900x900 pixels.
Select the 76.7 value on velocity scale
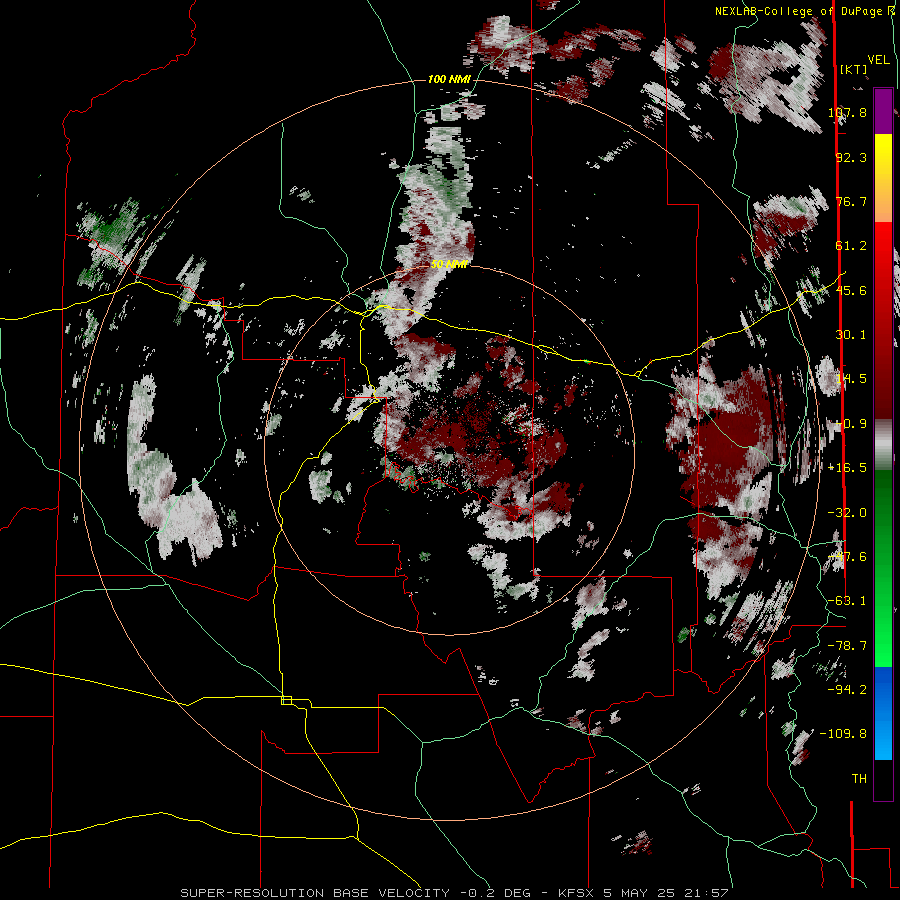click(x=851, y=201)
